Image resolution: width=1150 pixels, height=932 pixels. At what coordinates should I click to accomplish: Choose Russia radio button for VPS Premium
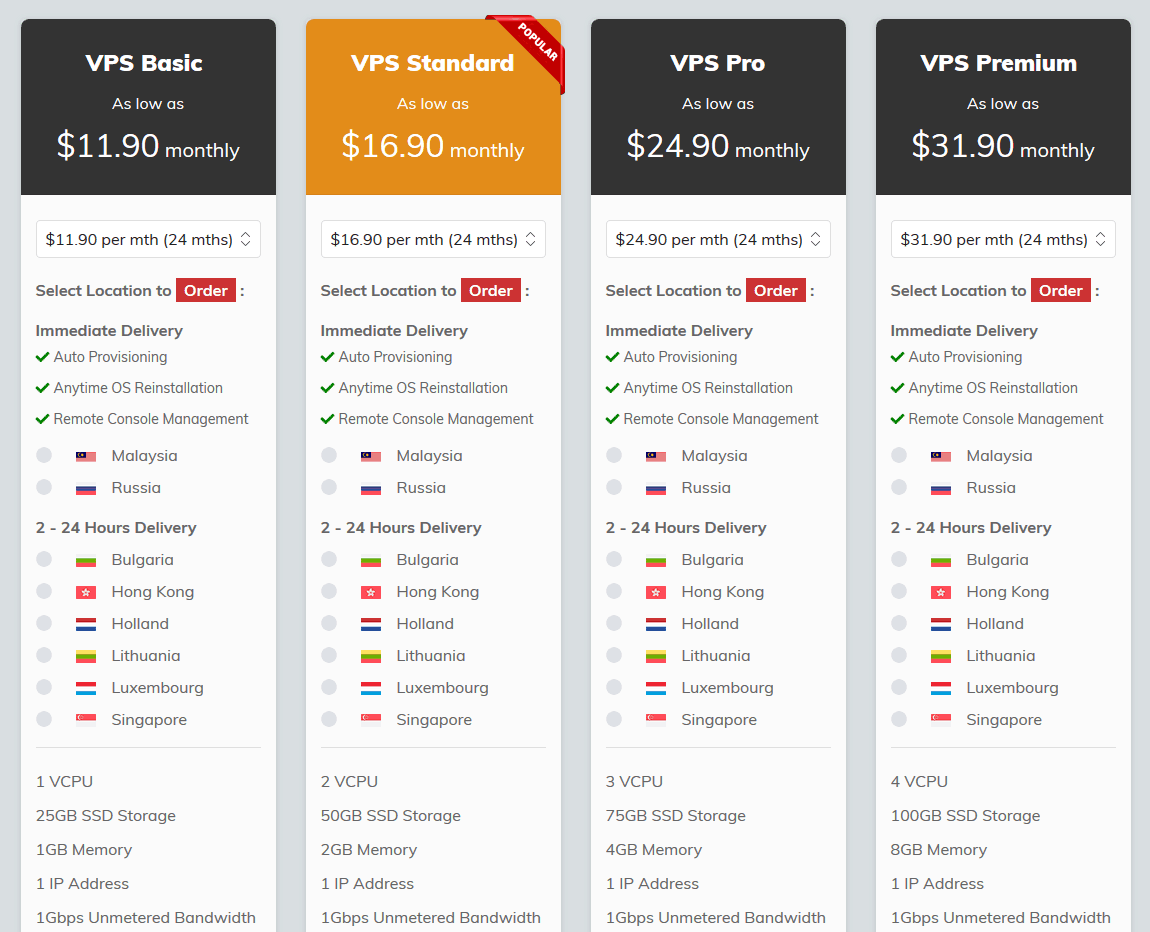(x=899, y=487)
